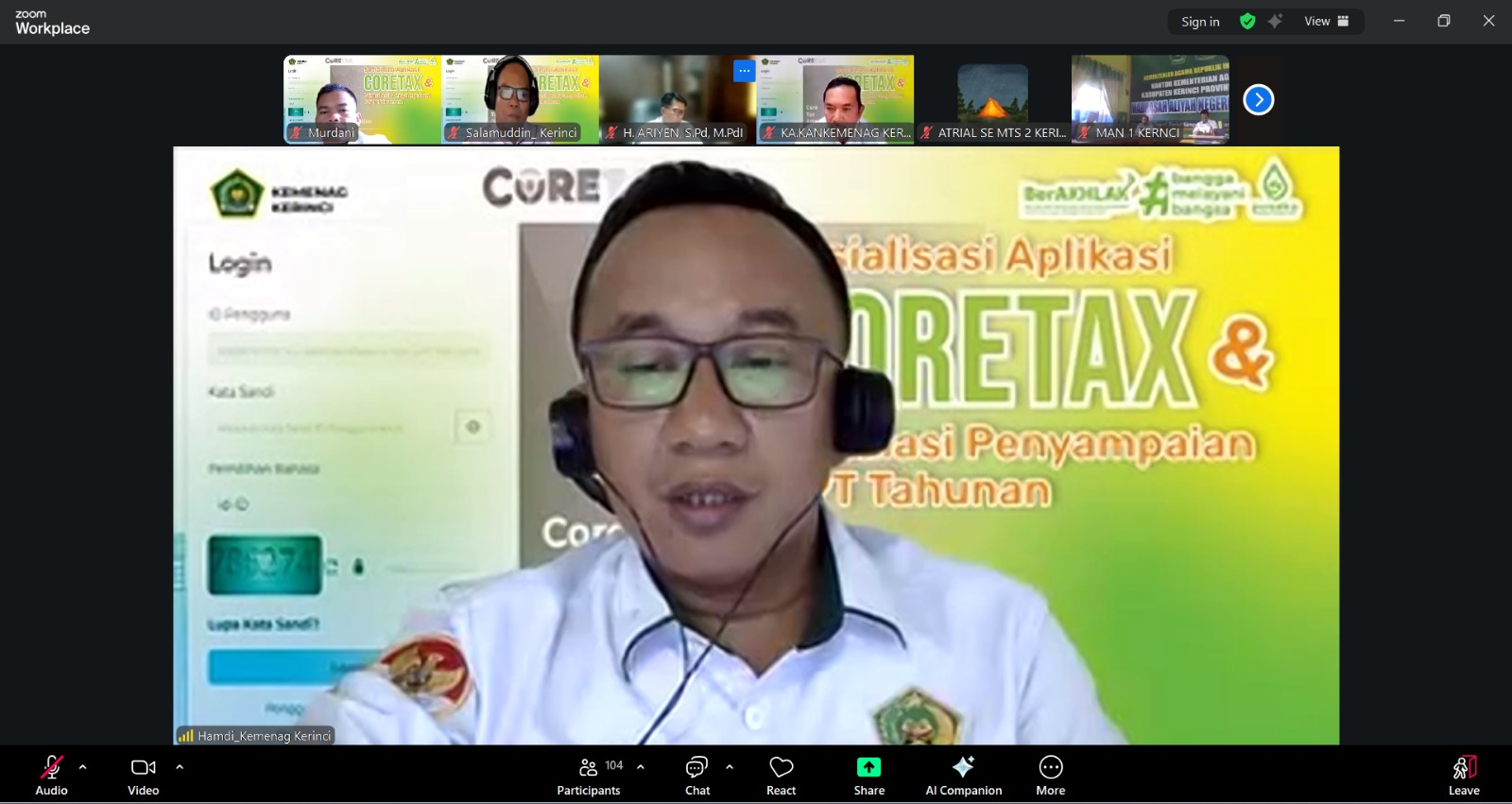Open the React emoji menu
The width and height of the screenshot is (1512, 804).
coord(781,775)
